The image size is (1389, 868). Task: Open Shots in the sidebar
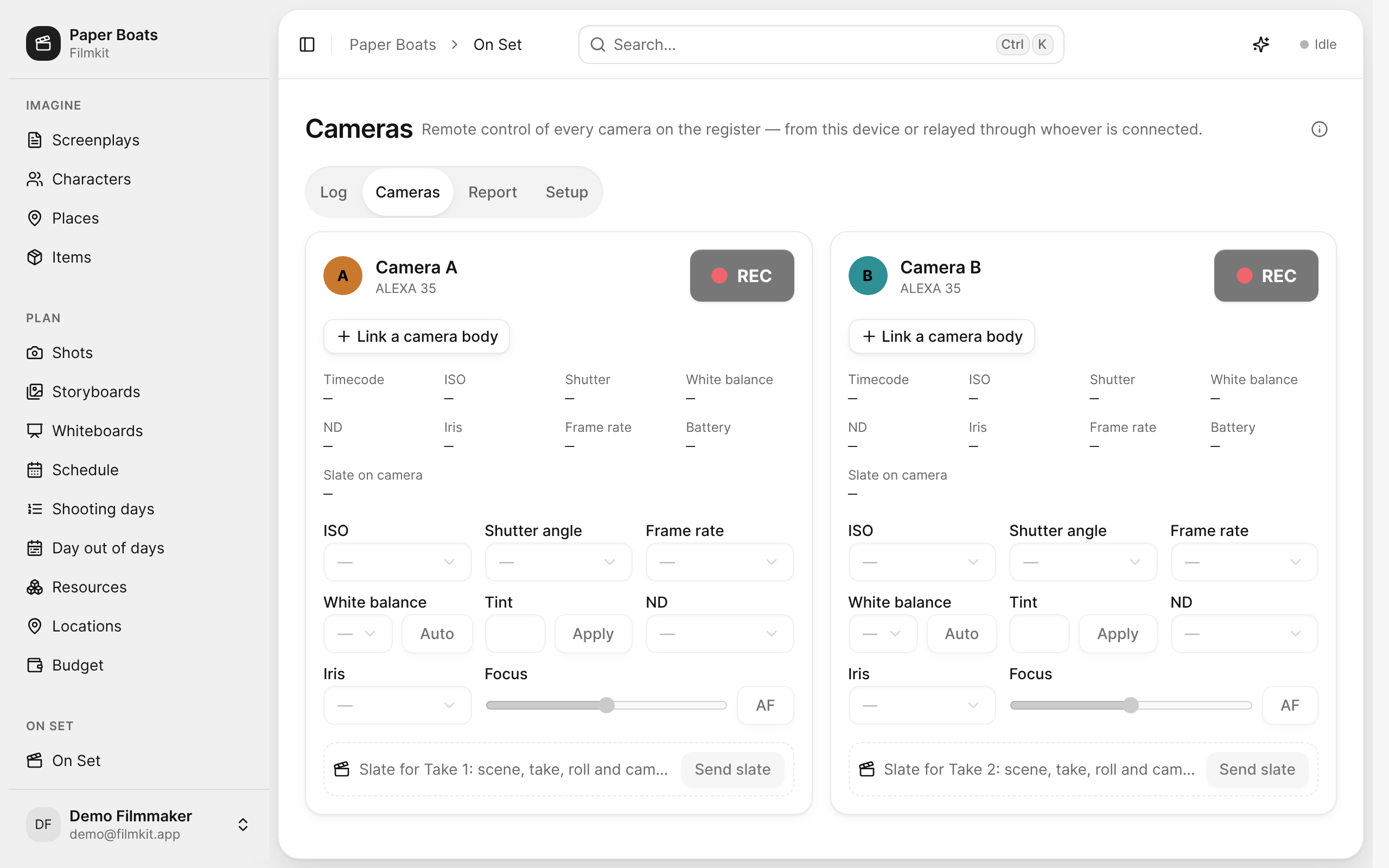(x=139, y=353)
